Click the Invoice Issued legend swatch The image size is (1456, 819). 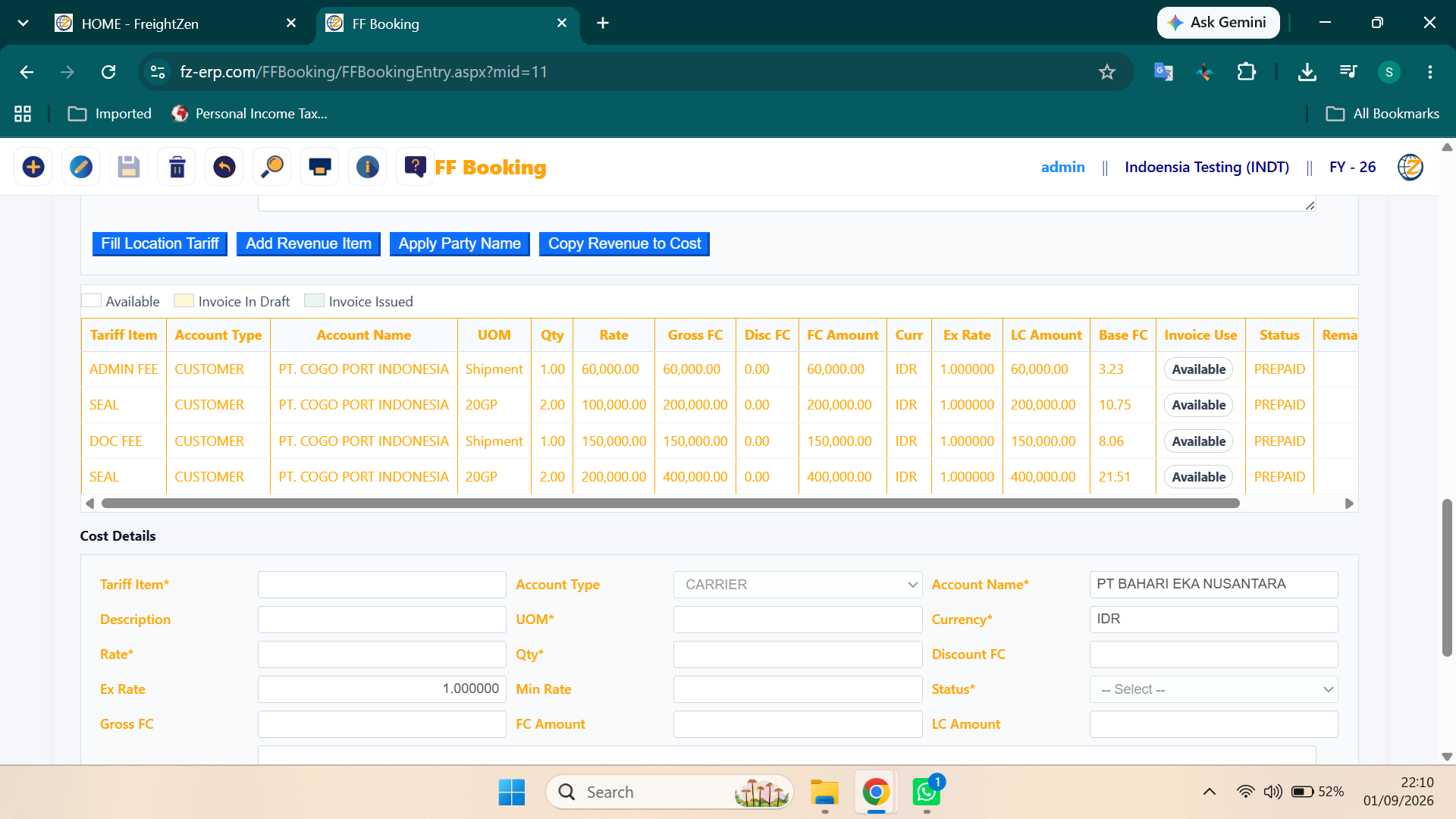(314, 301)
